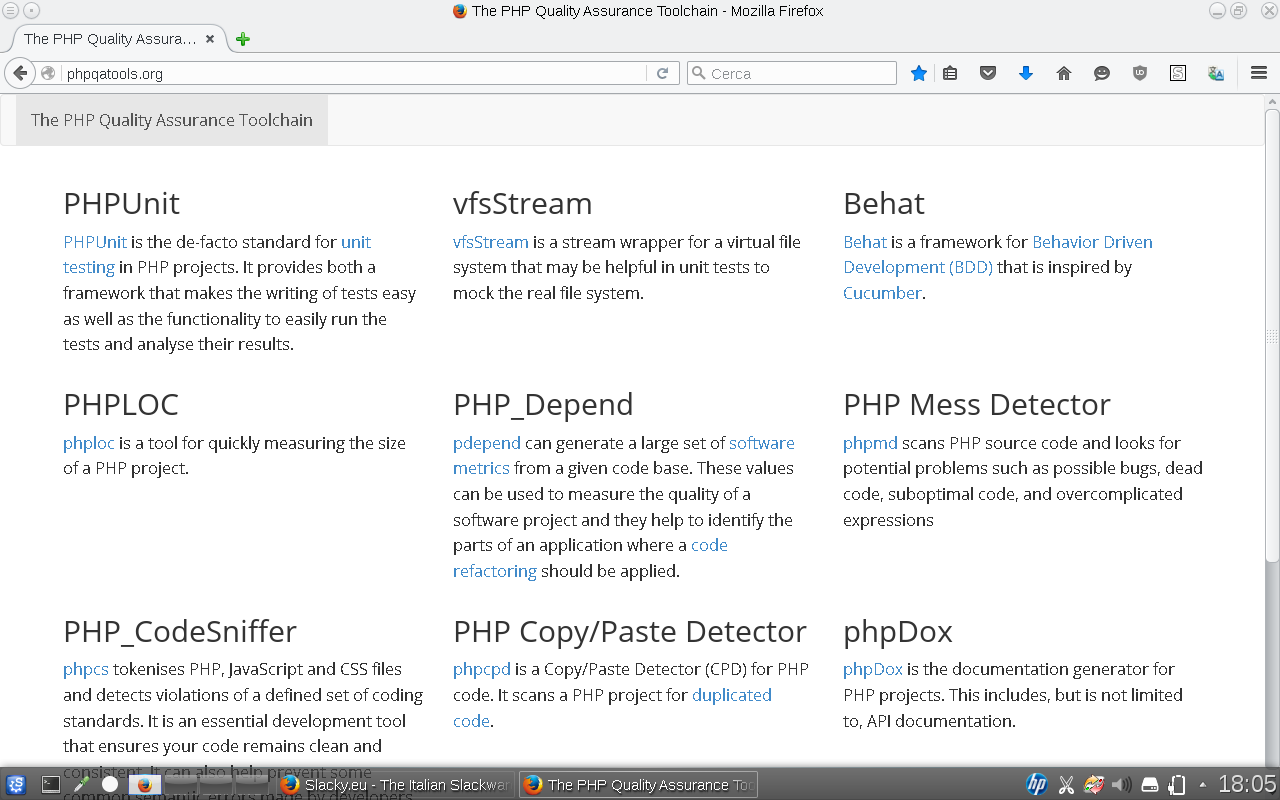Screen dimensions: 1280x800
Task: Click the PHPUnit heading
Action: coord(121,203)
